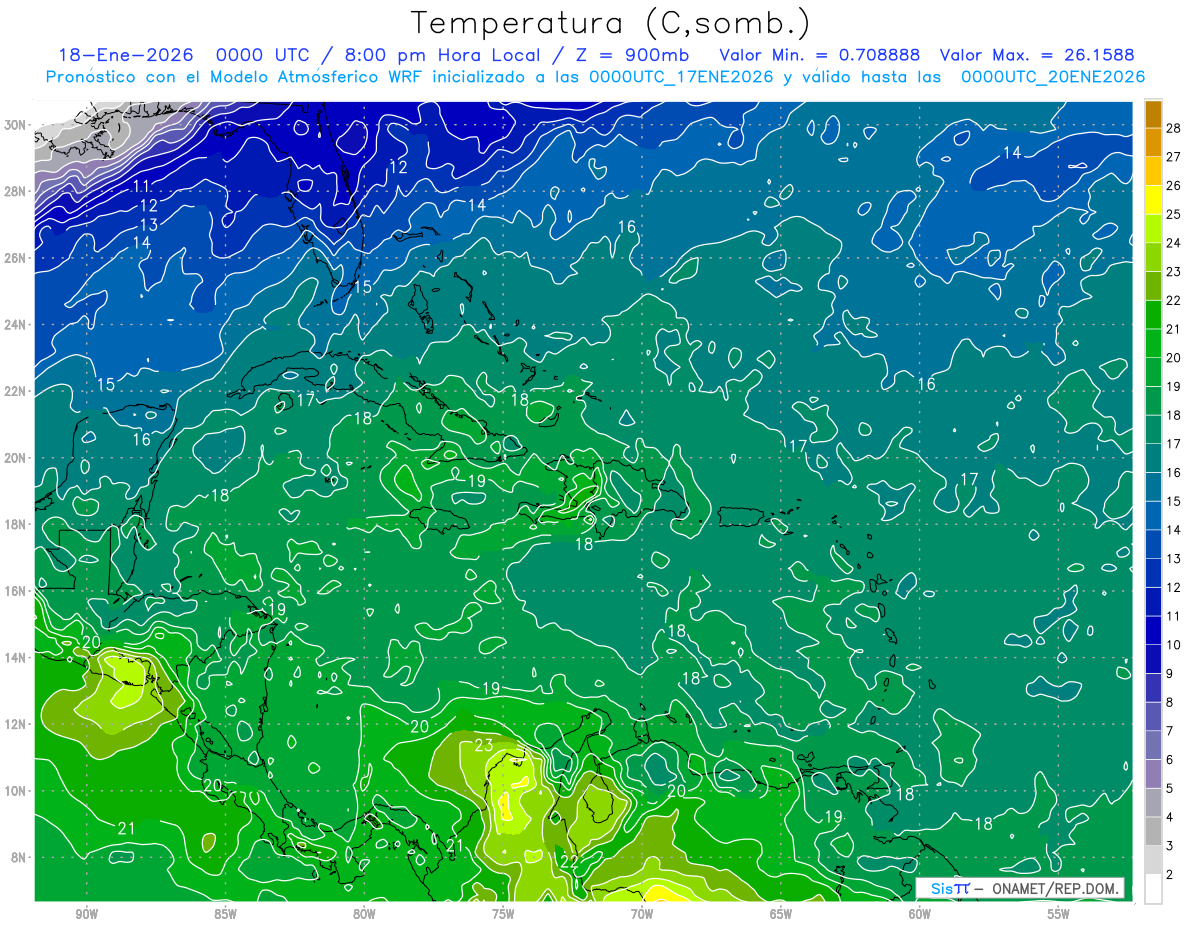The height and width of the screenshot is (927, 1200).
Task: Click the latitude axis label 30N
Action: pyautogui.click(x=17, y=125)
